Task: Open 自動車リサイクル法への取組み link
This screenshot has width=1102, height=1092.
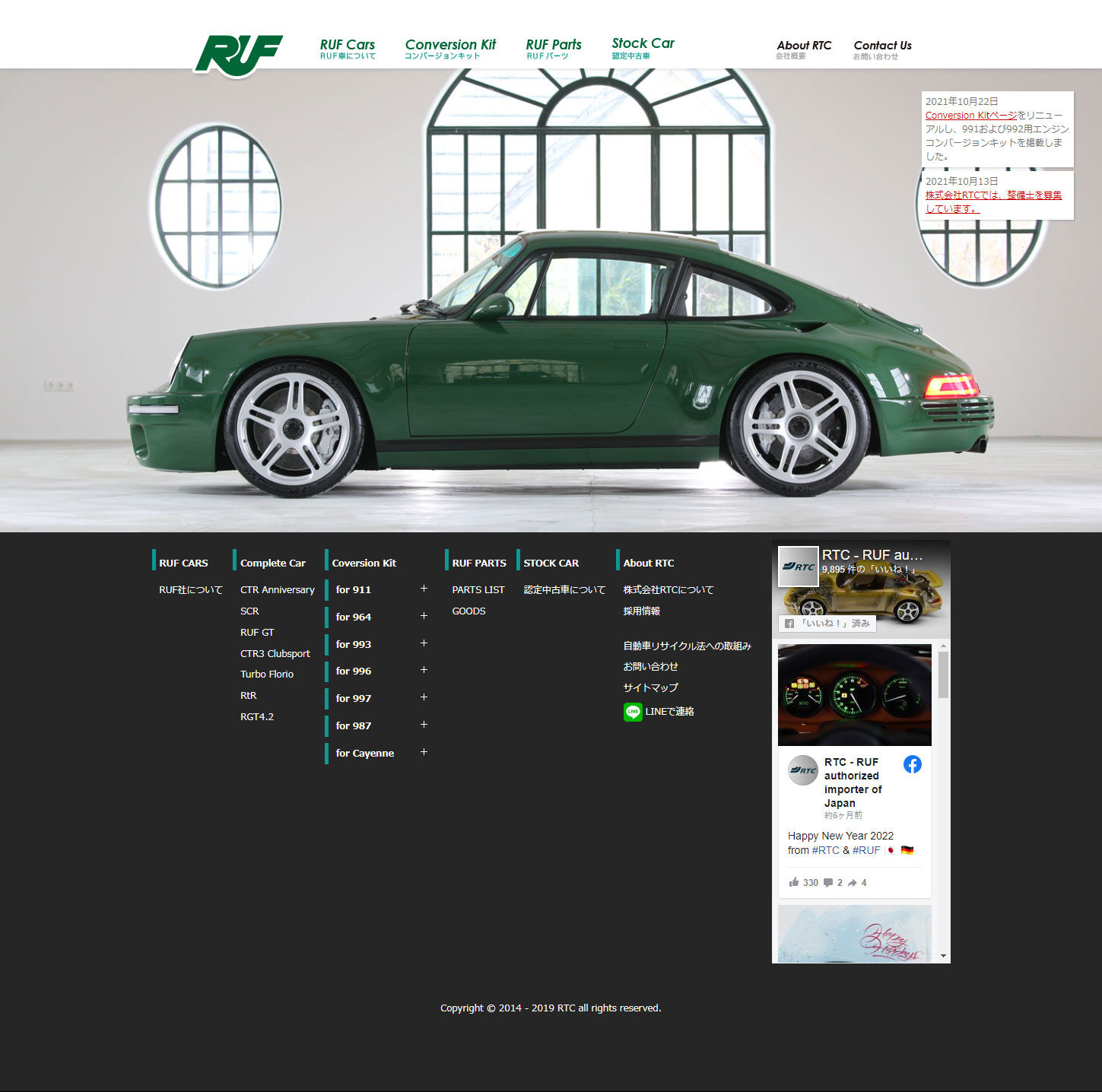Action: (688, 646)
